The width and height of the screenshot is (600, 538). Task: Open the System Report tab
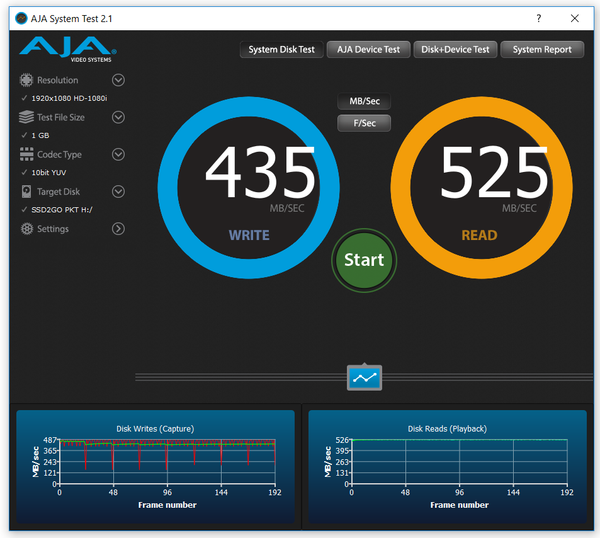coord(542,49)
